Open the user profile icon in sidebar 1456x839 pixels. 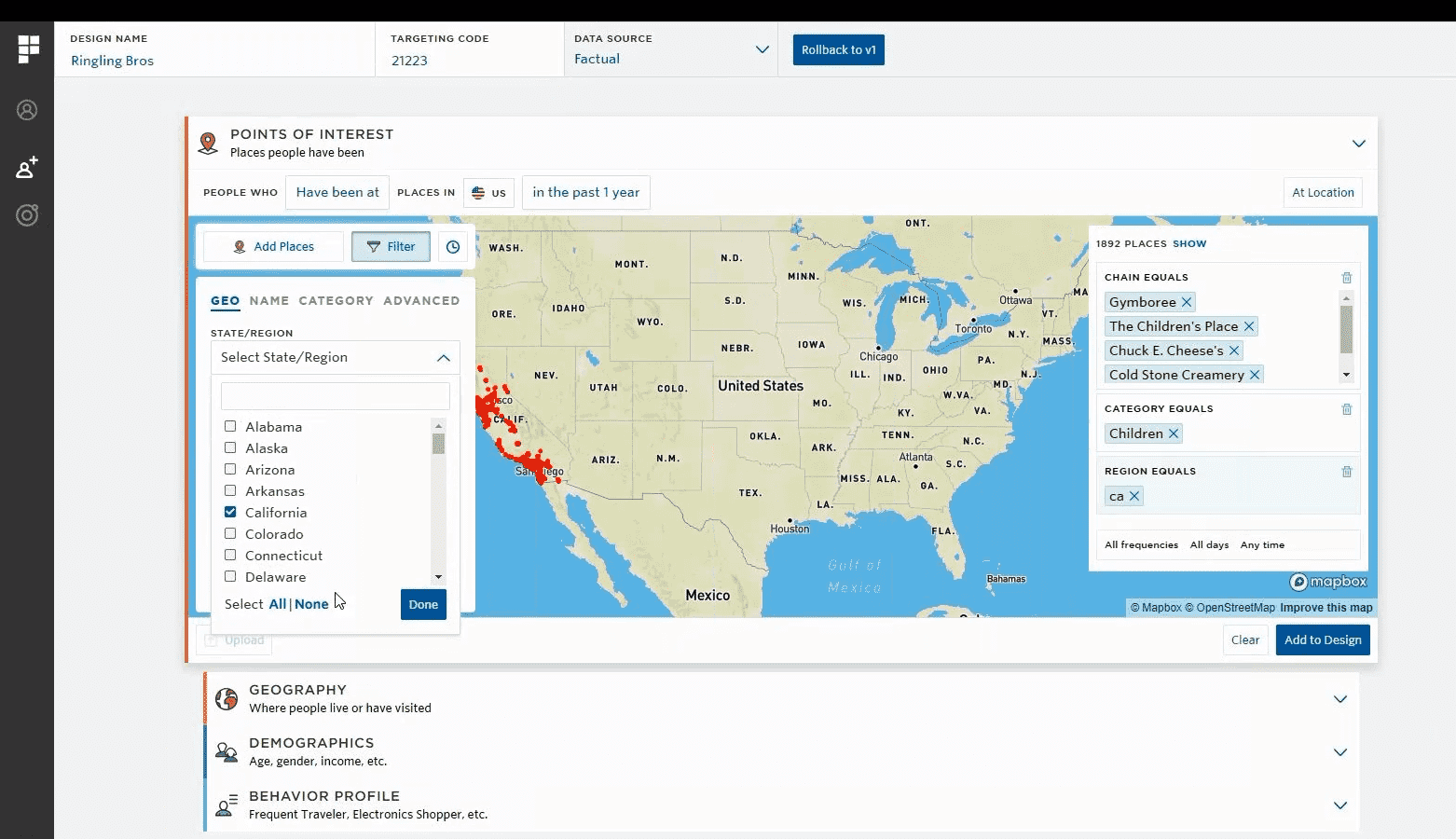(27, 110)
